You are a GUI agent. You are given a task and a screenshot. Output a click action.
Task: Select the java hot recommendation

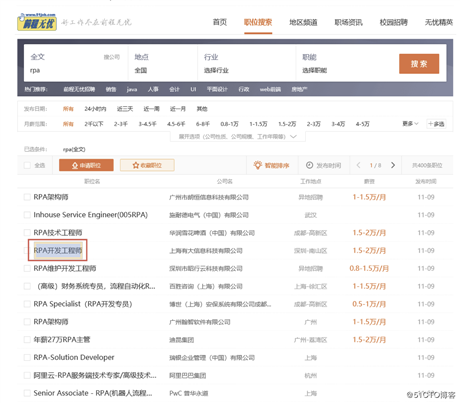[132, 89]
